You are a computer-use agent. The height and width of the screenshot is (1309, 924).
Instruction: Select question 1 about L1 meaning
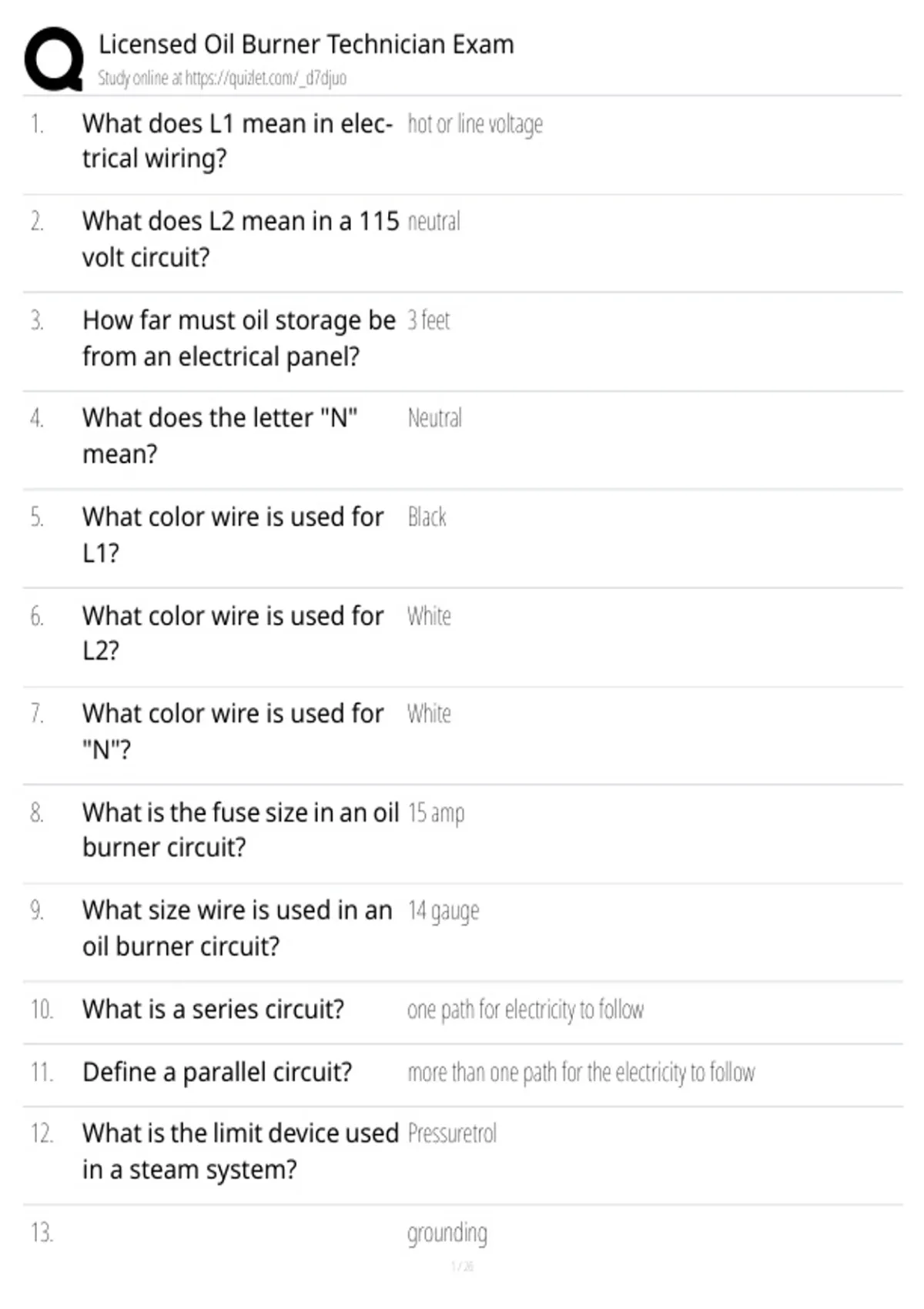pyautogui.click(x=237, y=141)
